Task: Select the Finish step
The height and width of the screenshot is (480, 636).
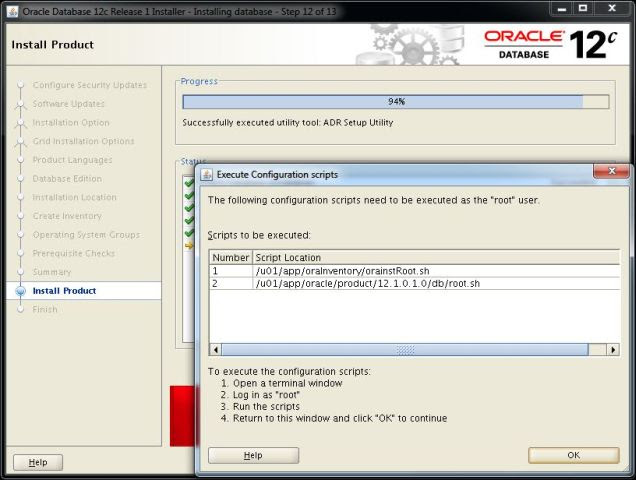Action: (x=45, y=309)
